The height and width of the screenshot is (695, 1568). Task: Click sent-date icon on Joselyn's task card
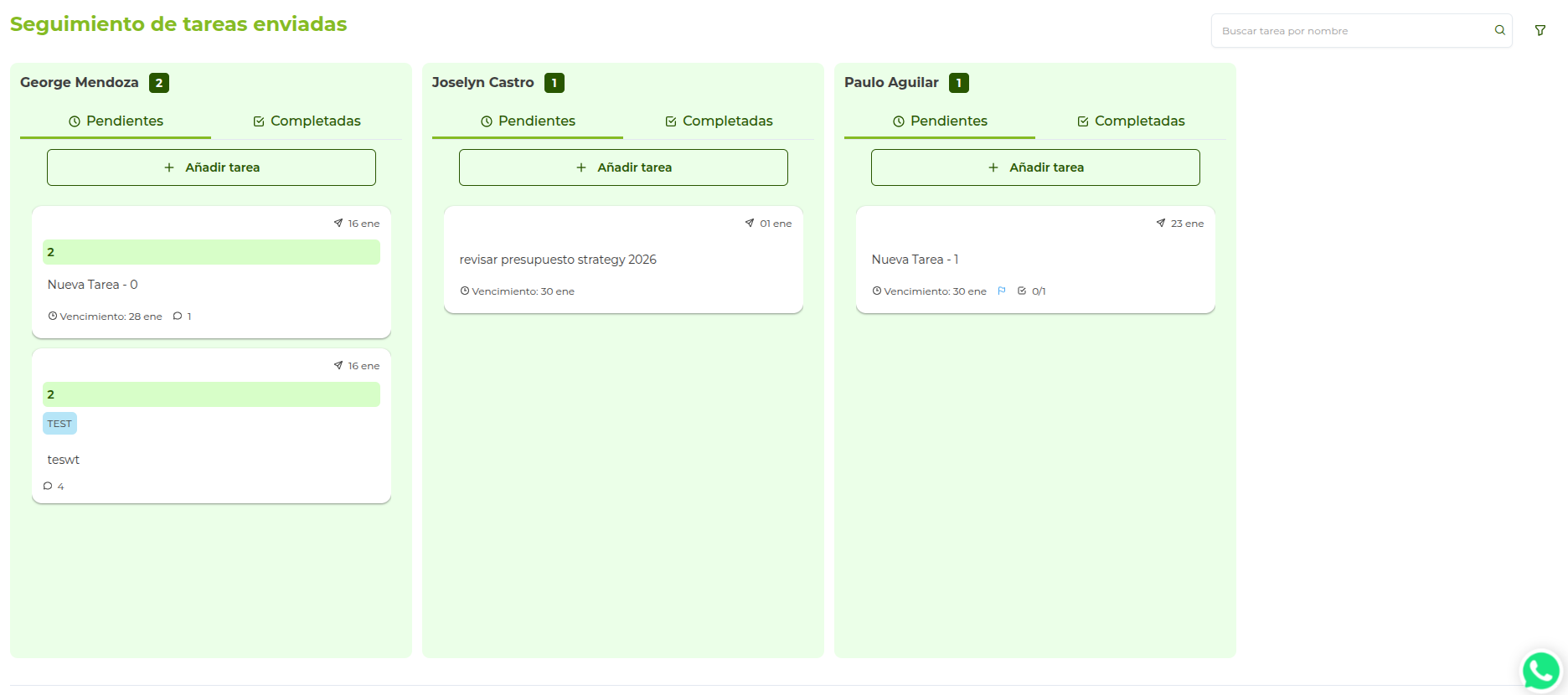(x=750, y=224)
